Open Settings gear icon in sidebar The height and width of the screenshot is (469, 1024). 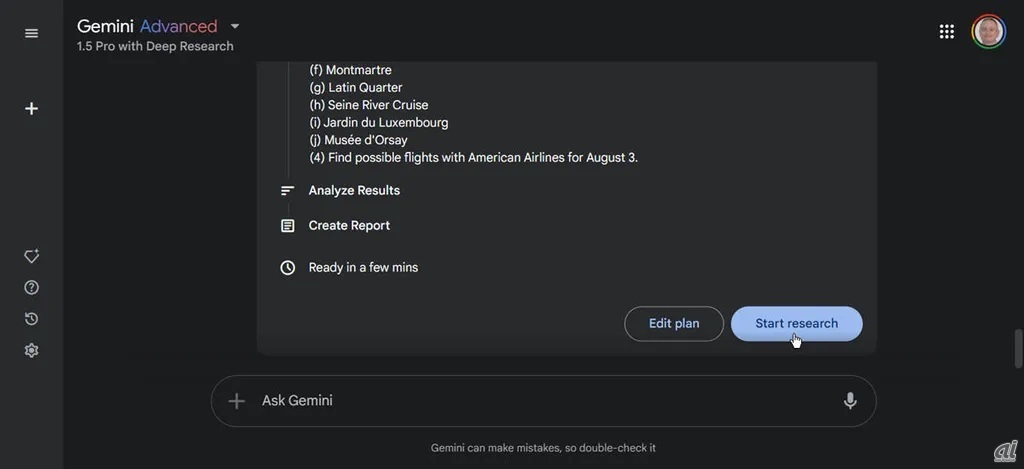31,350
